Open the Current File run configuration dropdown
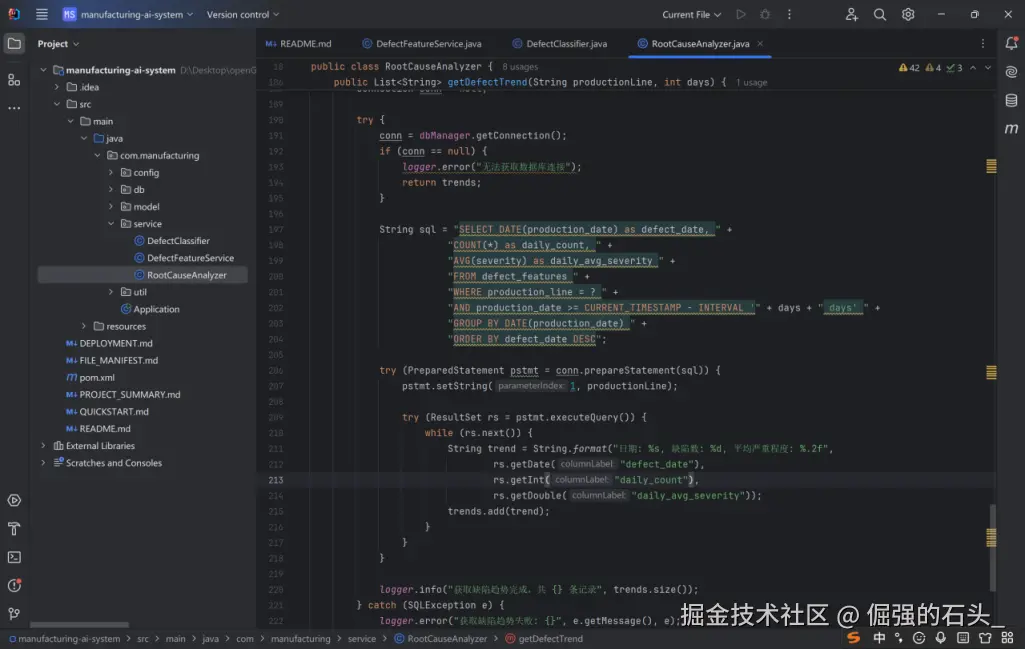 [x=691, y=15]
